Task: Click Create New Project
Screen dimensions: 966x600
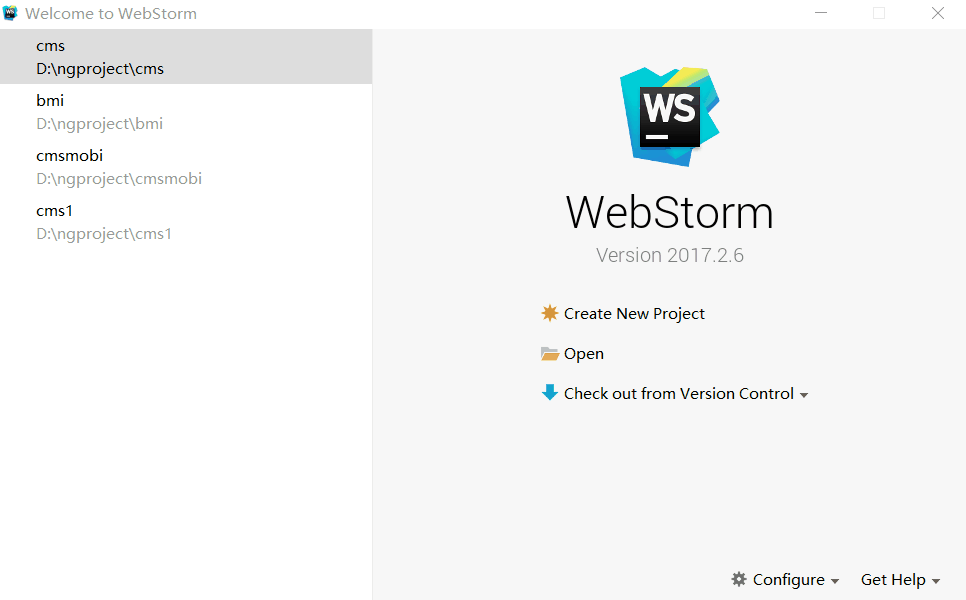Action: pos(634,313)
